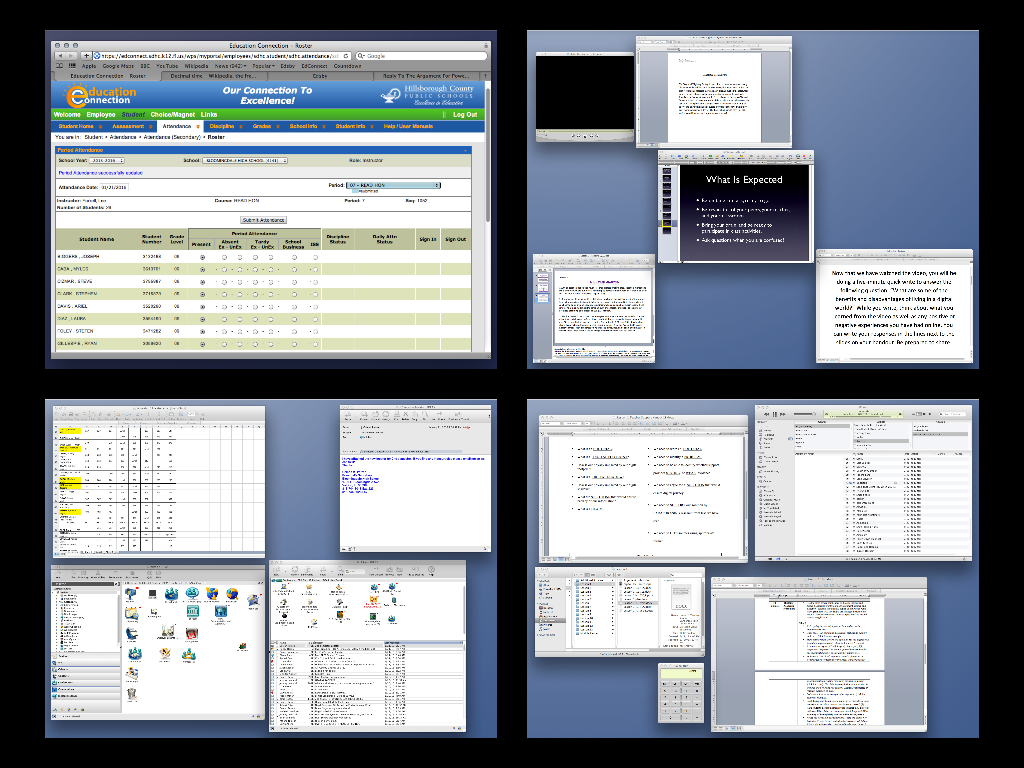The height and width of the screenshot is (768, 1024).
Task: Open the Top Sites grid icon
Action: [x=72, y=66]
